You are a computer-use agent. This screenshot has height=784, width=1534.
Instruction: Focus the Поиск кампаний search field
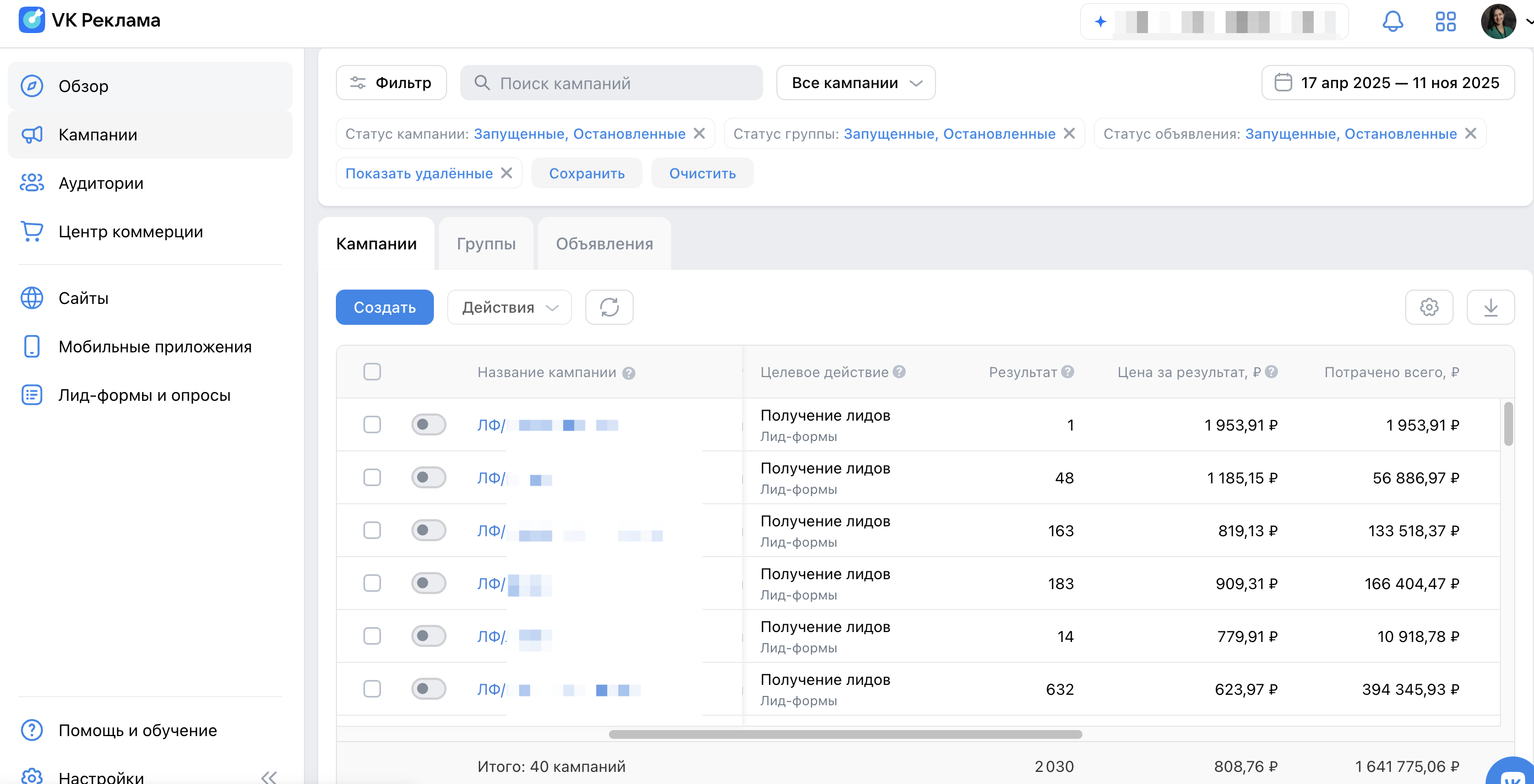(x=612, y=83)
